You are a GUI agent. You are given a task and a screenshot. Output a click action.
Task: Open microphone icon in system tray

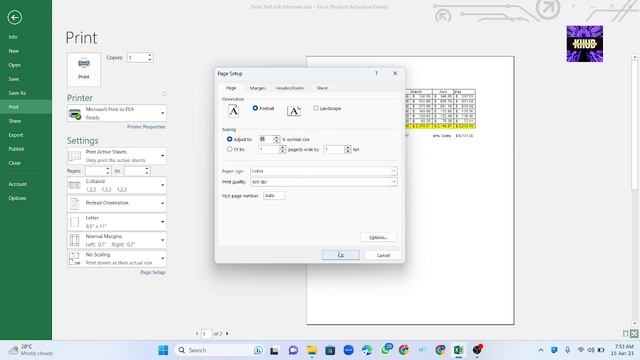[x=567, y=350]
